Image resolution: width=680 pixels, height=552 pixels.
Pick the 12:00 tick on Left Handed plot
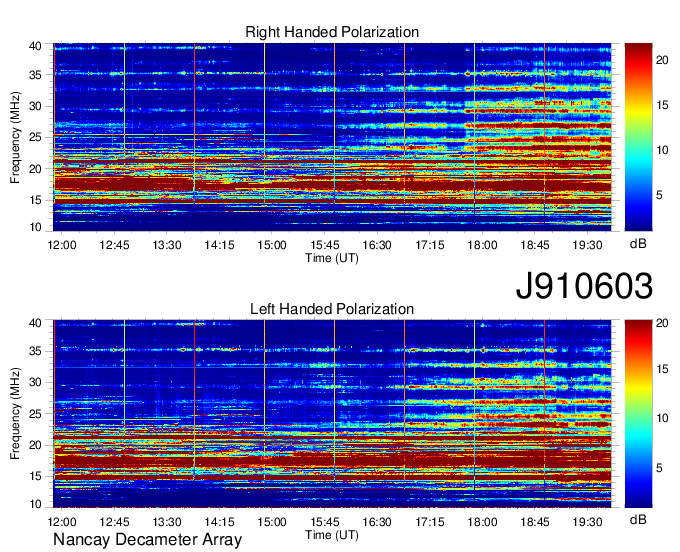tap(62, 522)
